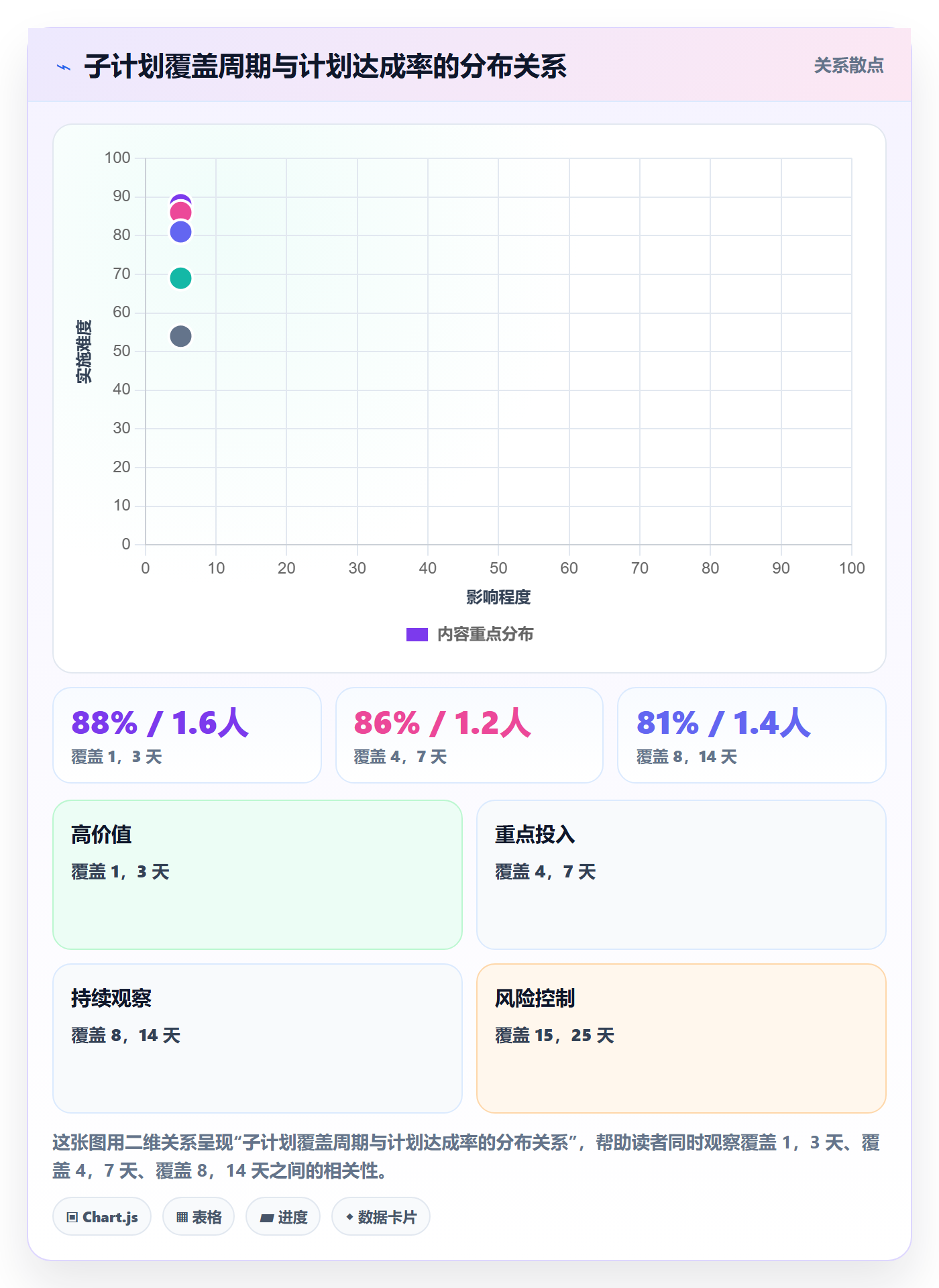
Task: Click the 表格 chip's grid icon
Action: click(182, 1218)
